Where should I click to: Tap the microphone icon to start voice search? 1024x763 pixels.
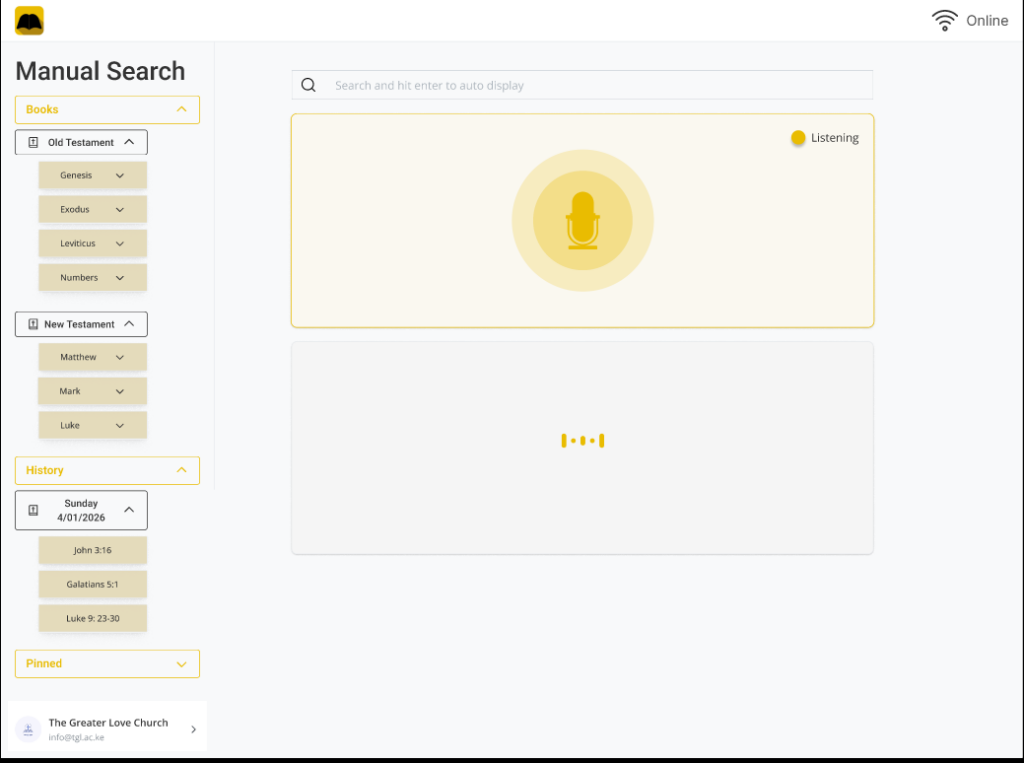[583, 220]
